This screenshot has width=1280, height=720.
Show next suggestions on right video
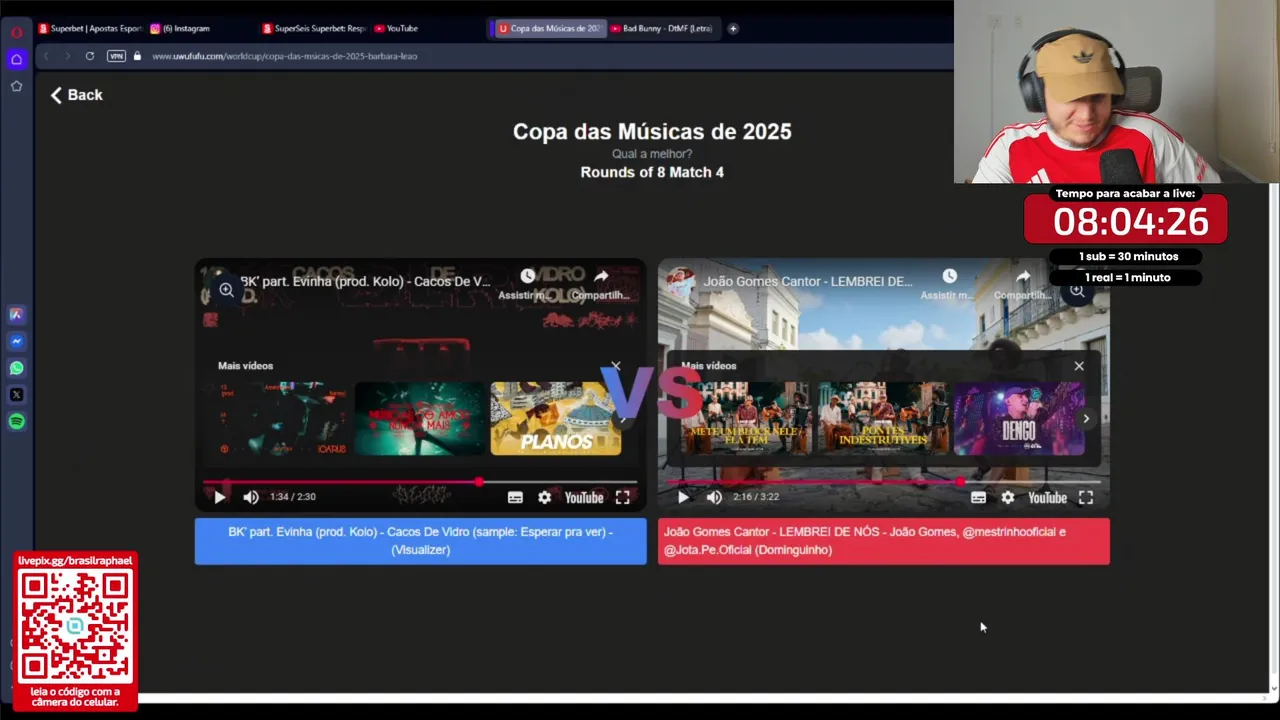pyautogui.click(x=1087, y=418)
